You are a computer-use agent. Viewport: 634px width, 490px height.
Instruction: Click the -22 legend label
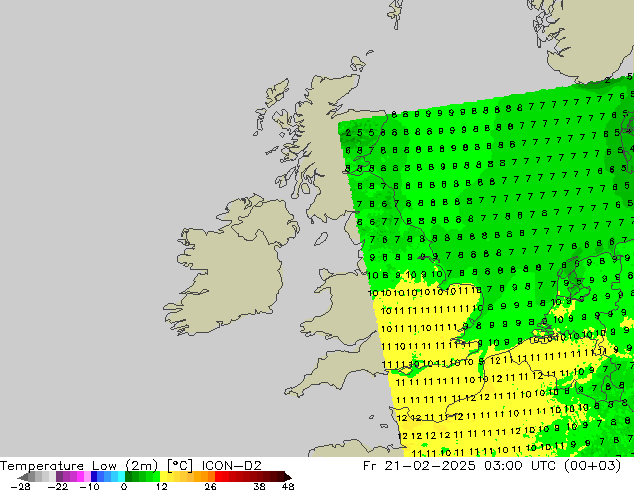[58, 486]
